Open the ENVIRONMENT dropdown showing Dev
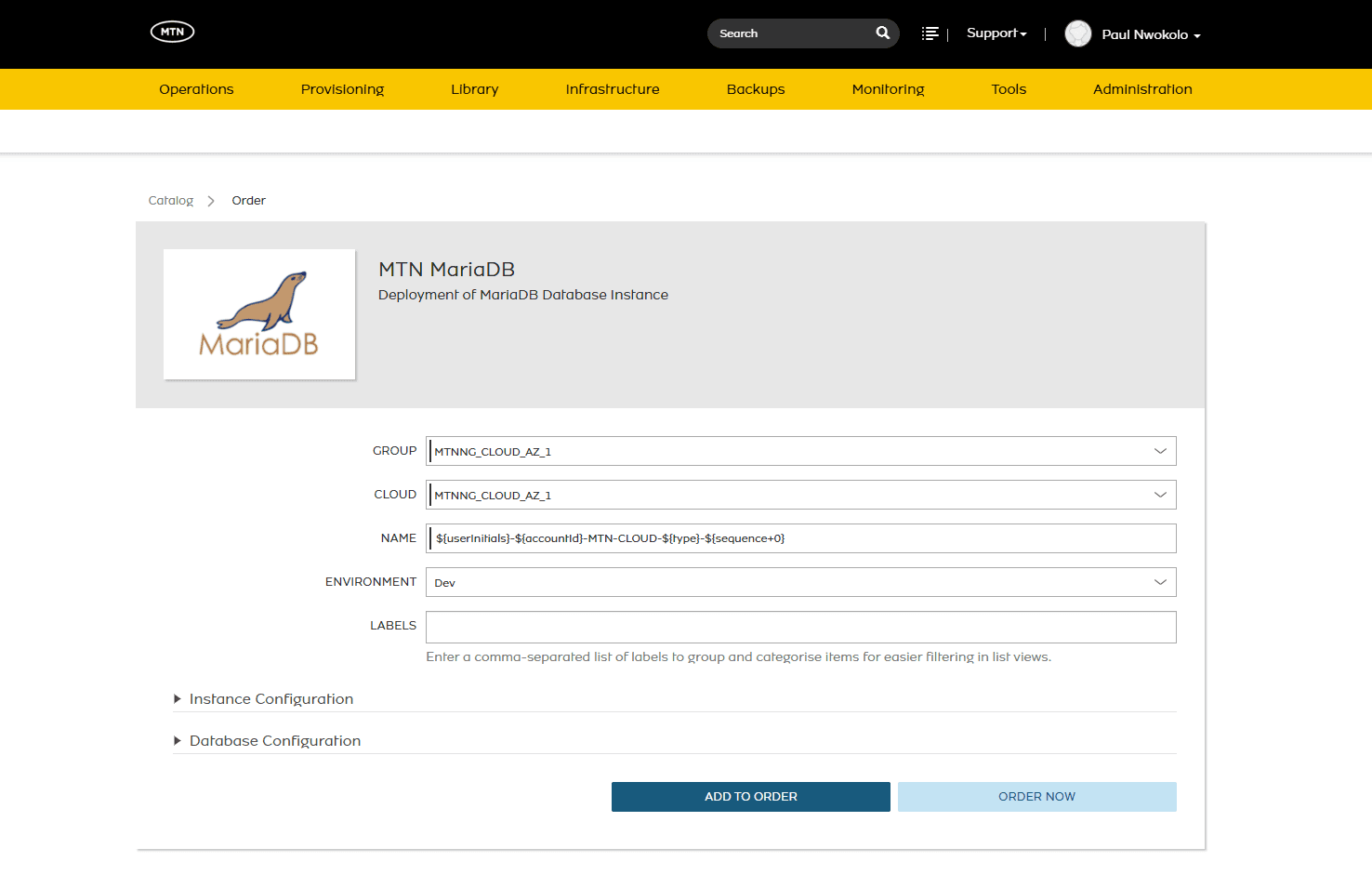This screenshot has width=1372, height=888. [801, 582]
